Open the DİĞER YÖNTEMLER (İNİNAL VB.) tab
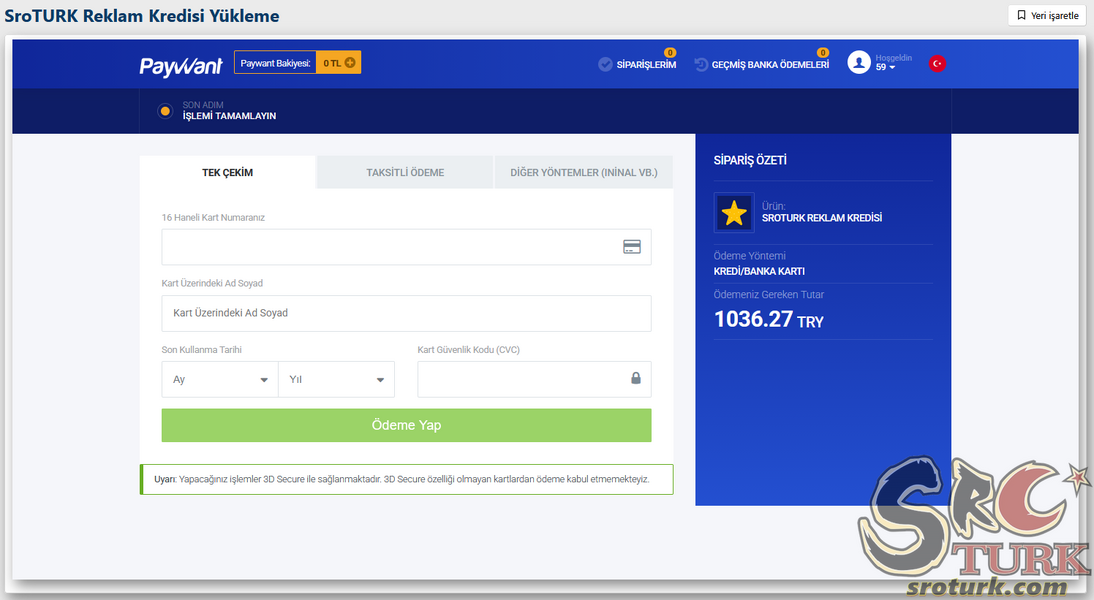1094x600 pixels. (583, 172)
